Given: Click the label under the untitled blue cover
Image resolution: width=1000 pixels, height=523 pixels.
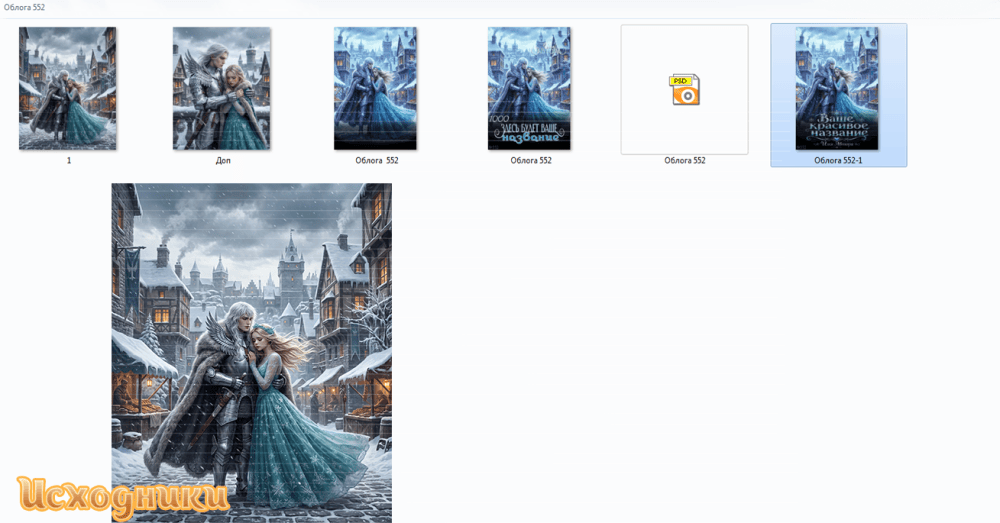Looking at the screenshot, I should pyautogui.click(x=376, y=161).
